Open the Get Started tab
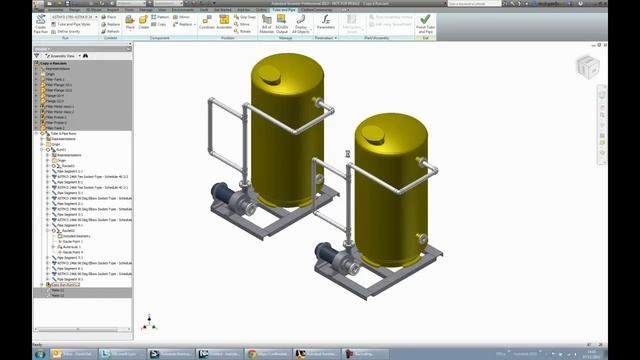The height and width of the screenshot is (360, 640). (223, 9)
